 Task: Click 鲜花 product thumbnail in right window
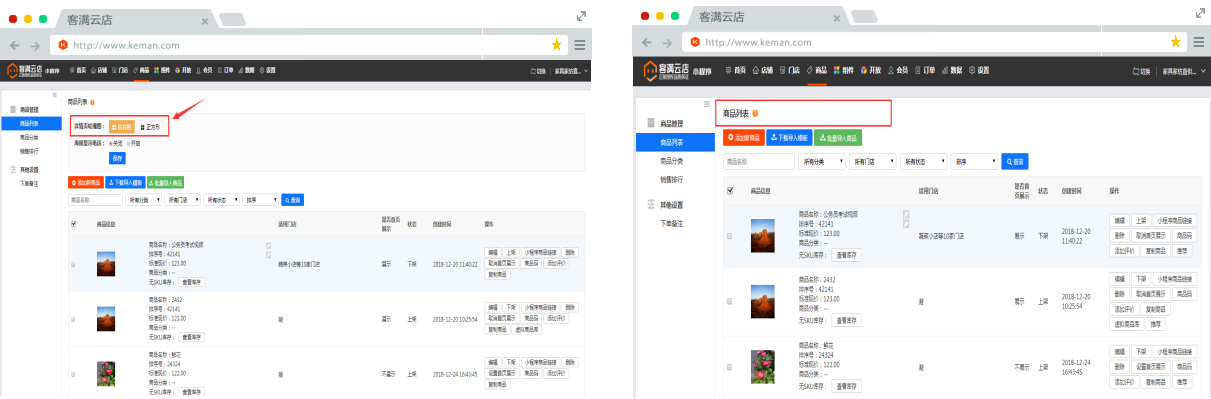764,366
